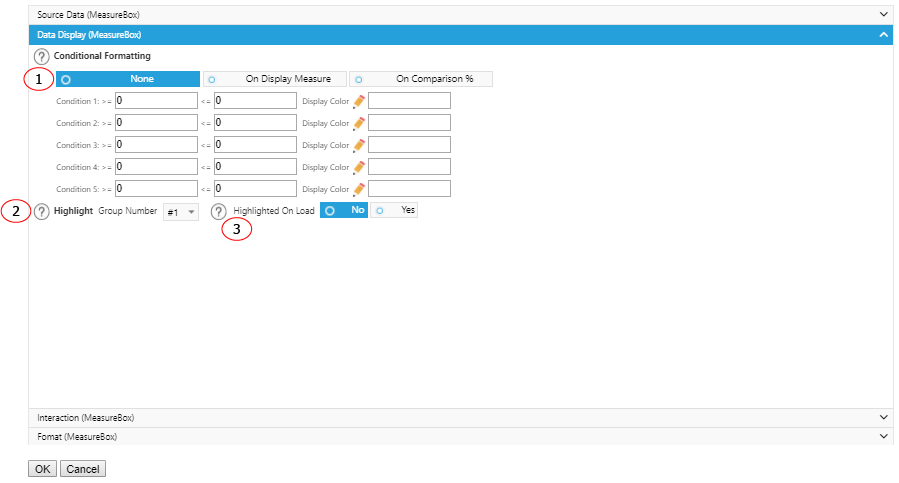The height and width of the screenshot is (483, 899).
Task: Select On Display Measure formatting option
Action: tap(275, 79)
